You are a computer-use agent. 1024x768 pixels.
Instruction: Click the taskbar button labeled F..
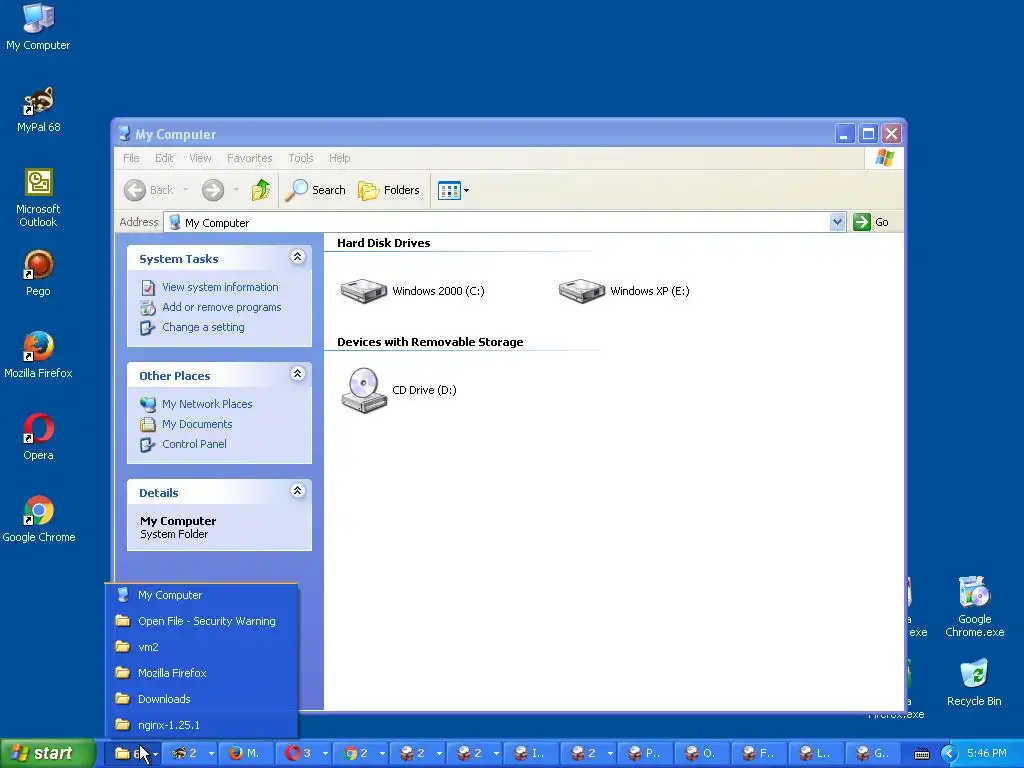pyautogui.click(x=758, y=754)
